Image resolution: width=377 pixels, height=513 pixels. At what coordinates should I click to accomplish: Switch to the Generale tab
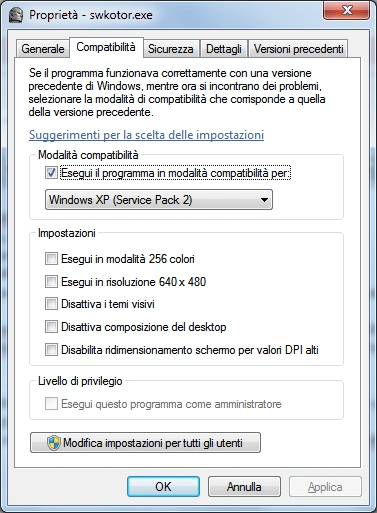(43, 49)
